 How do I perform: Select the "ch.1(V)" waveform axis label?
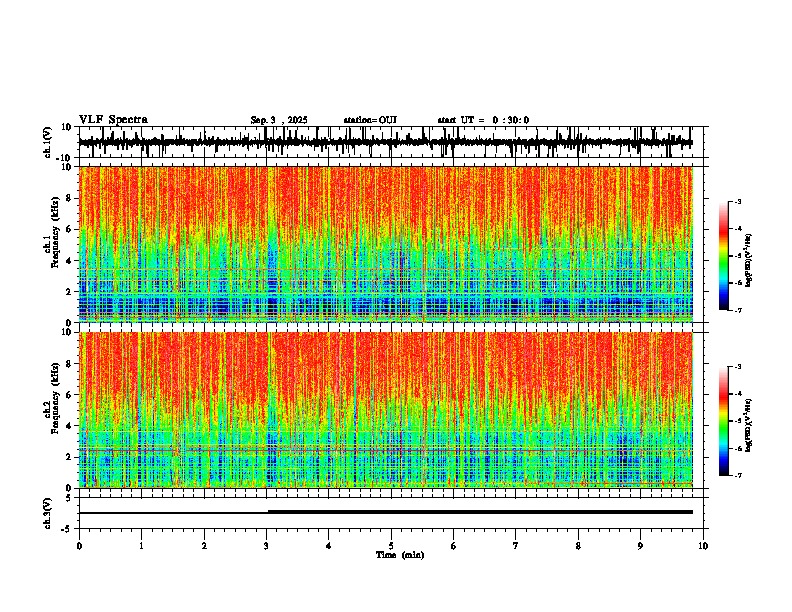(48, 142)
